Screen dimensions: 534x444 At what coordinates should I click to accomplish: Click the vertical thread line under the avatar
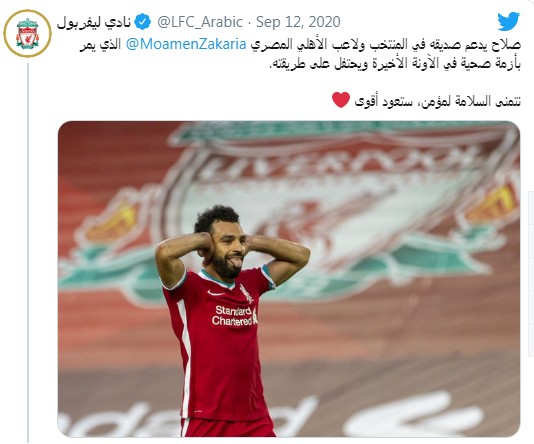click(x=28, y=253)
